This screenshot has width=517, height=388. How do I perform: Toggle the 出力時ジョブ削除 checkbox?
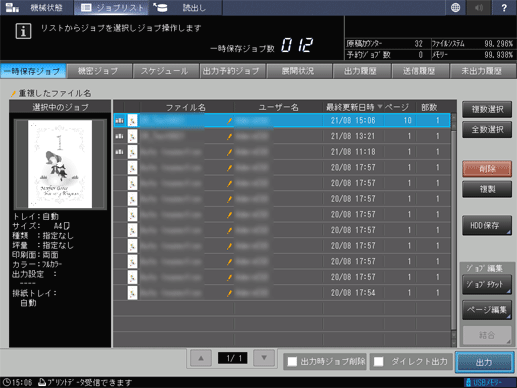click(292, 361)
